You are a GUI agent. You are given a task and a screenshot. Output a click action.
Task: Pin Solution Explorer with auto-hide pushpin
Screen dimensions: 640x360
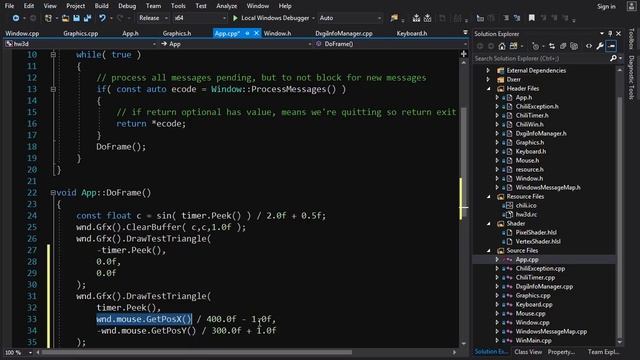point(610,33)
